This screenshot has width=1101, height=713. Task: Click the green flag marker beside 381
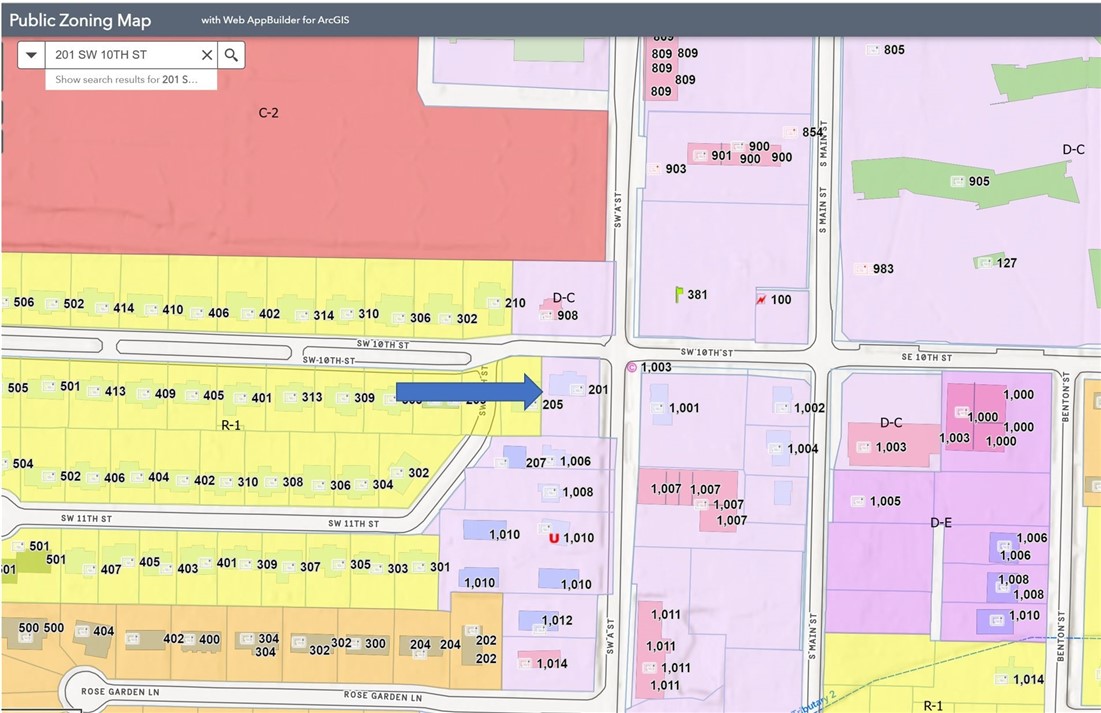point(679,294)
